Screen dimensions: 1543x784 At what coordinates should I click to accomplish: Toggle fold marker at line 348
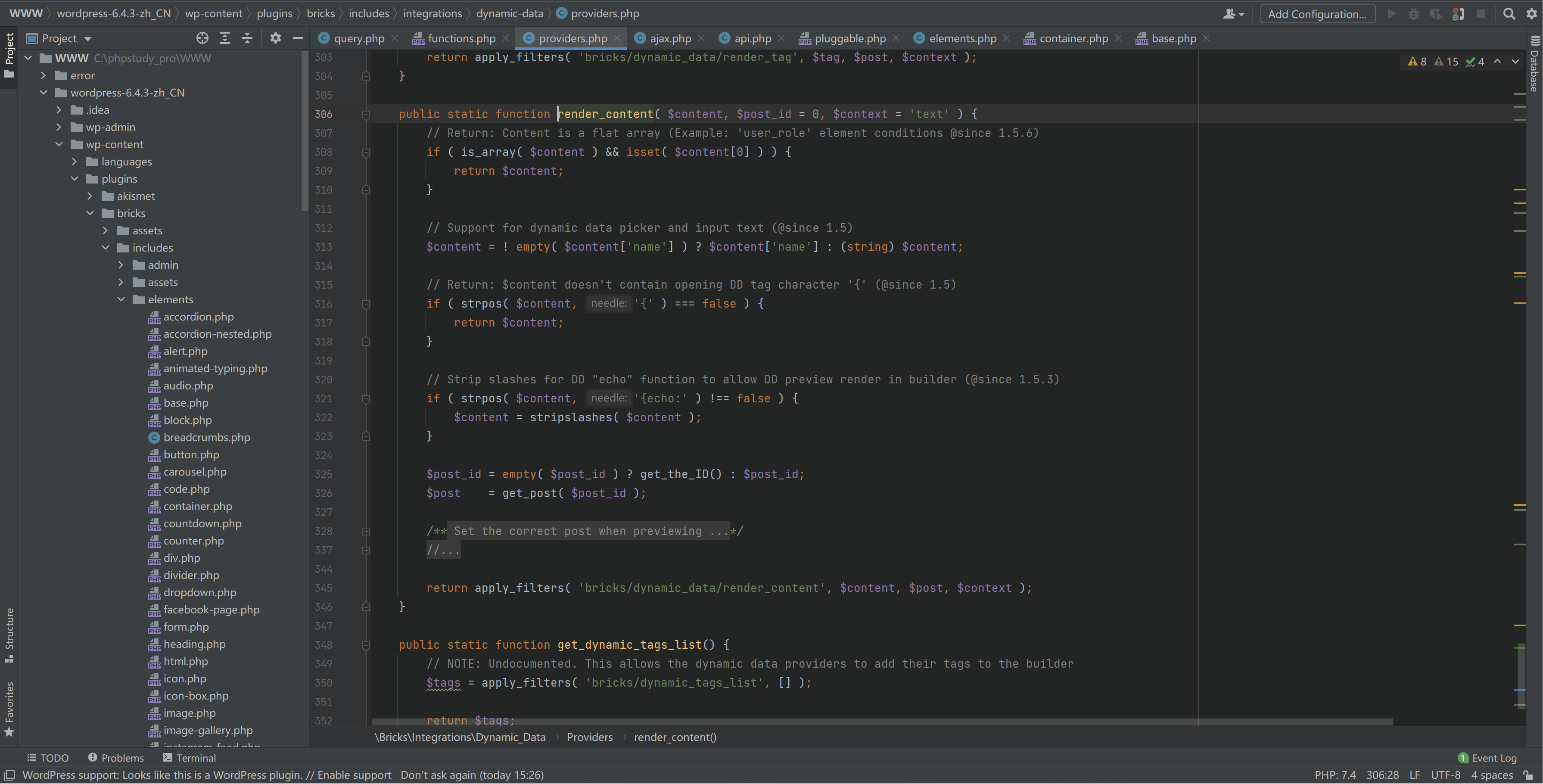(366, 645)
